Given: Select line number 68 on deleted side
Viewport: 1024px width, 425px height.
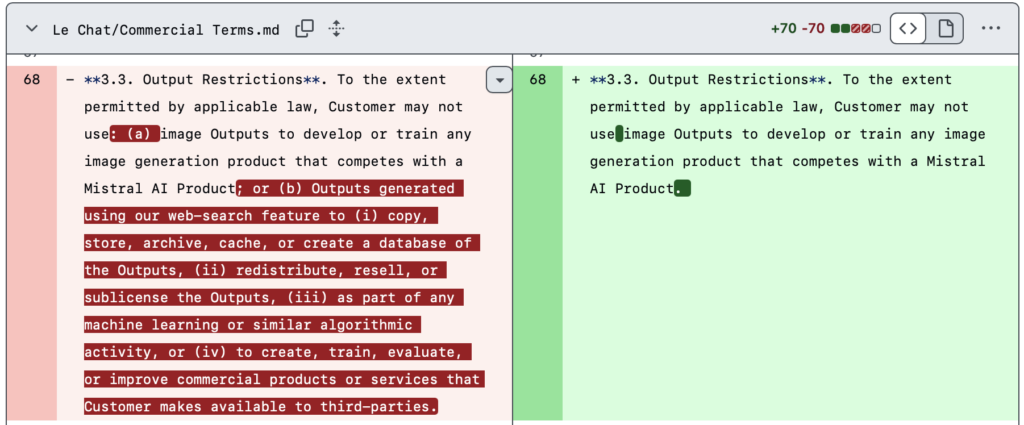Looking at the screenshot, I should pyautogui.click(x=32, y=80).
